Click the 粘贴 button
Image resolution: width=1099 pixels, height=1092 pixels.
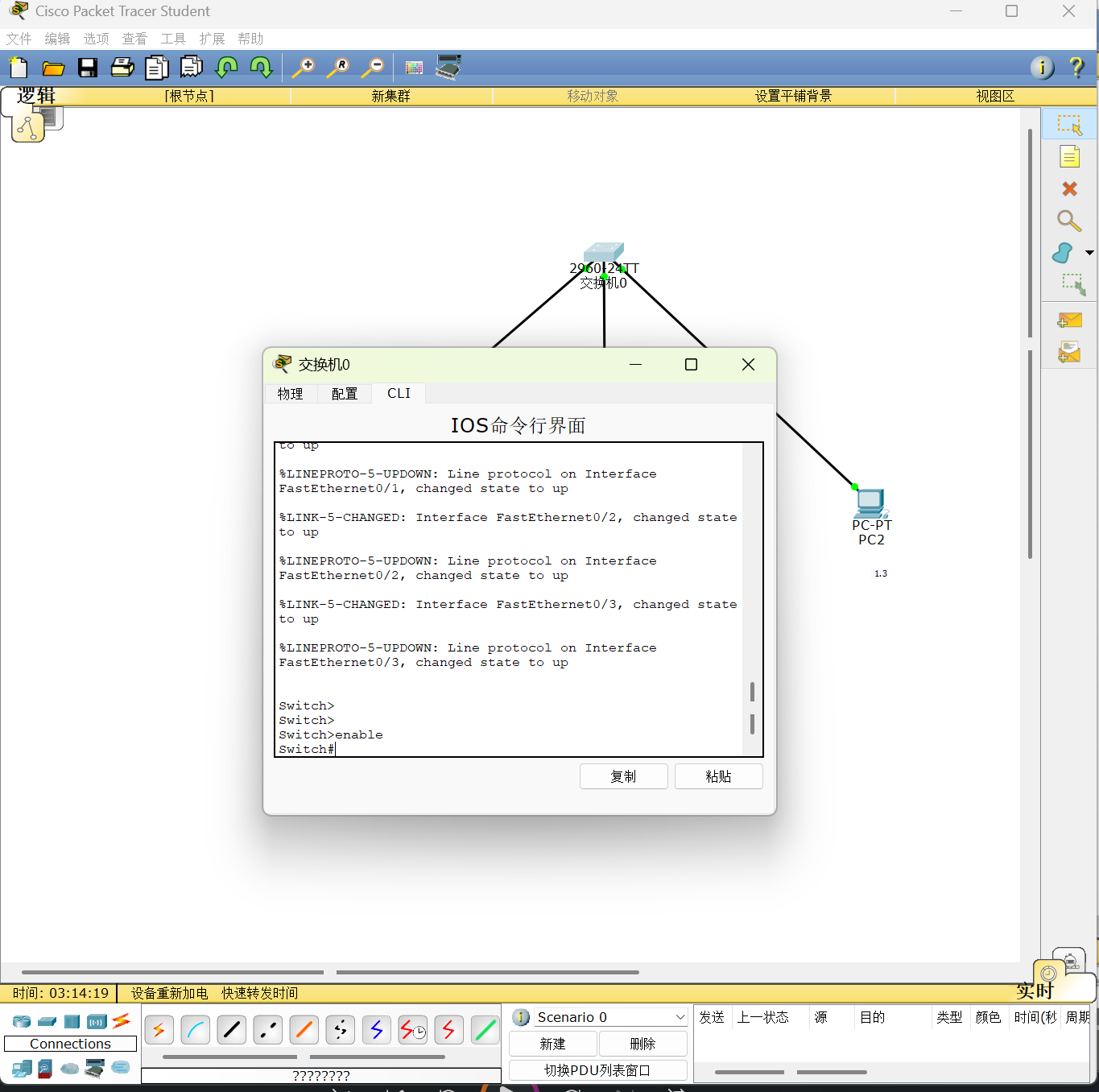[x=719, y=776]
